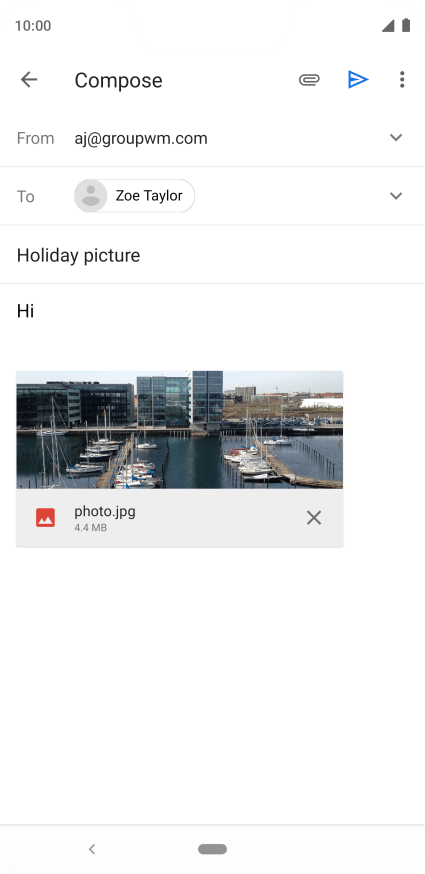
Task: Tap the system back navigation chevron
Action: tap(92, 849)
